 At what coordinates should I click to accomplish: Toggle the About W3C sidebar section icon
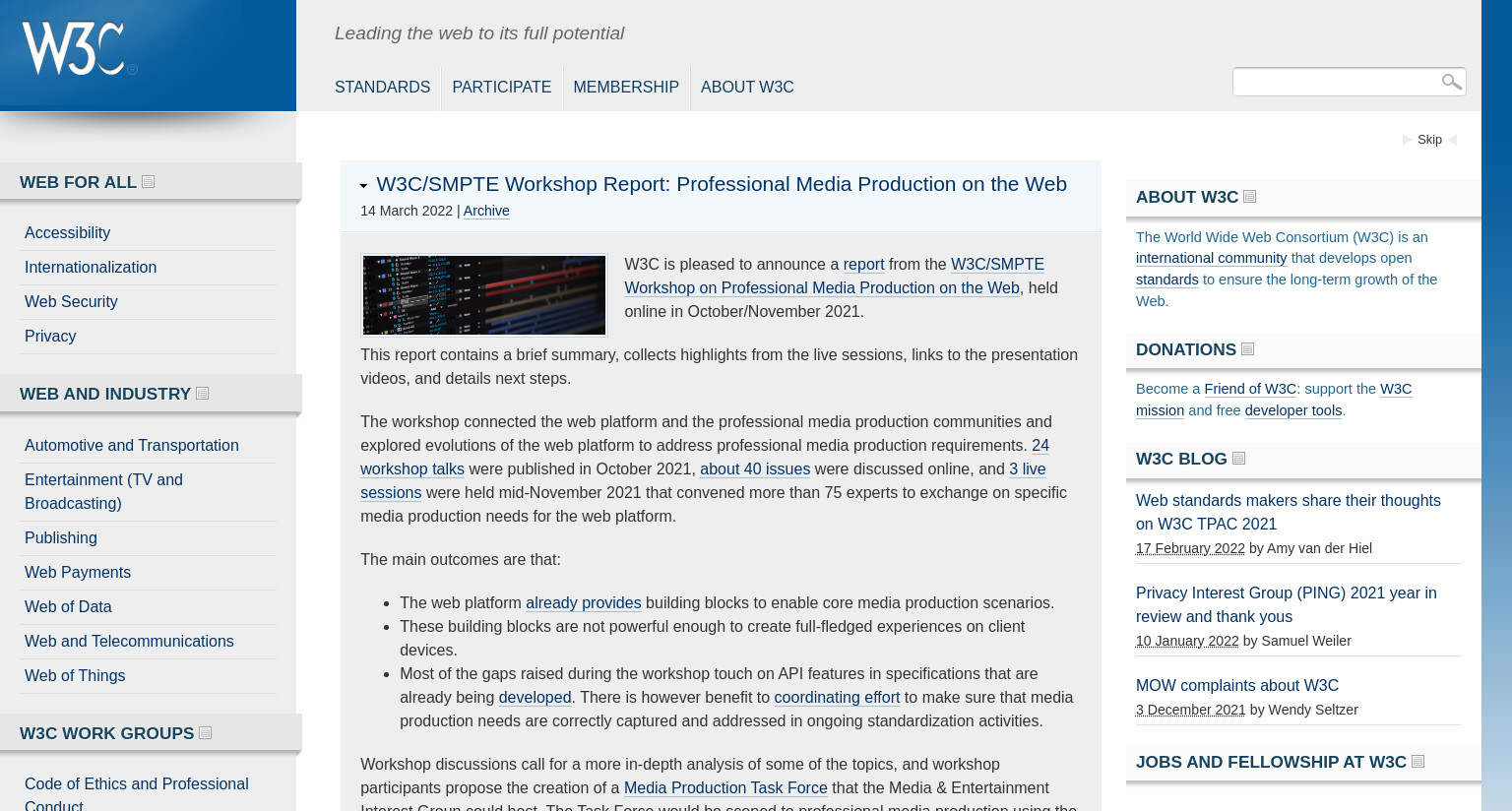point(1250,197)
